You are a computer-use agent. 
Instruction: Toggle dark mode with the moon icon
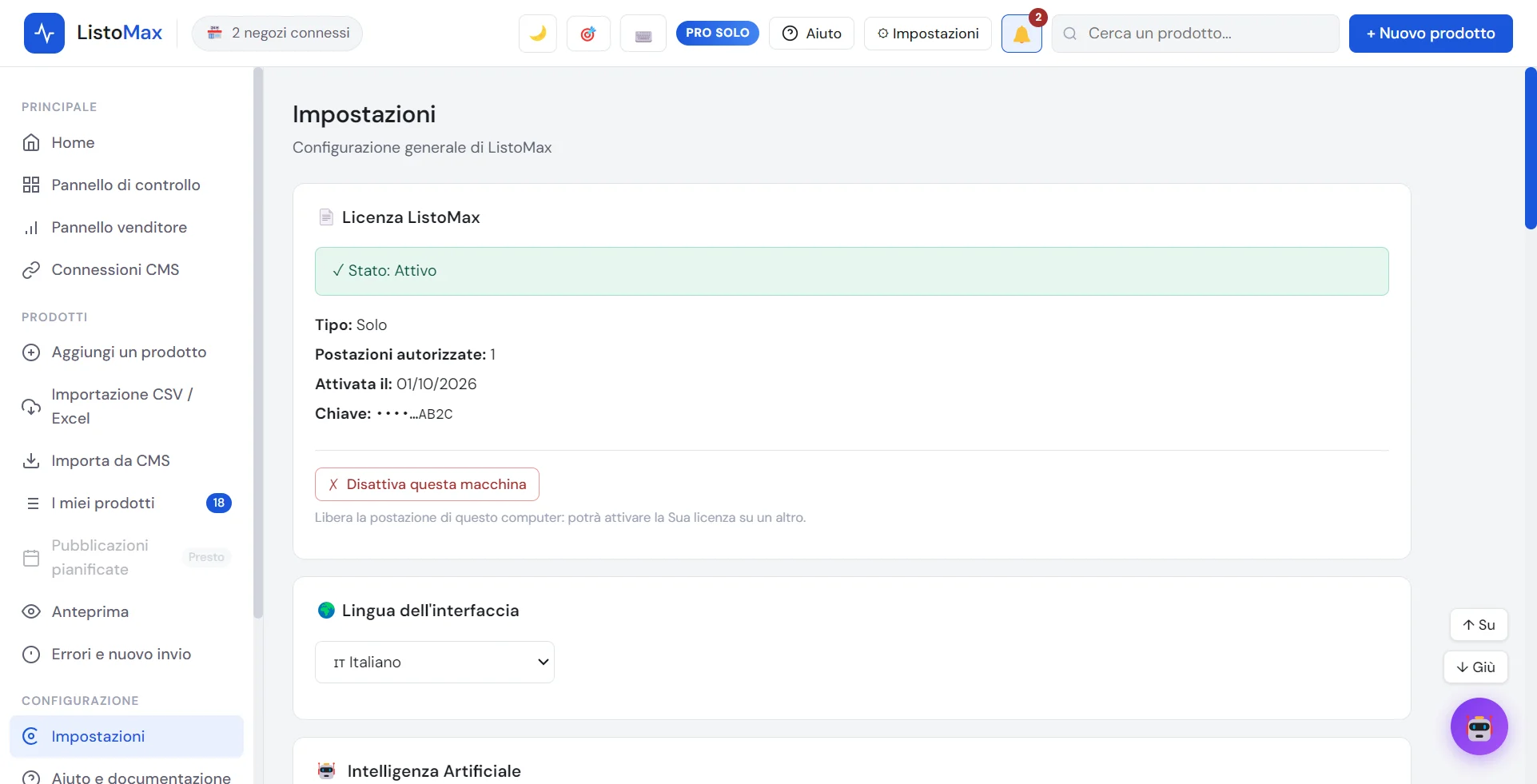(538, 34)
